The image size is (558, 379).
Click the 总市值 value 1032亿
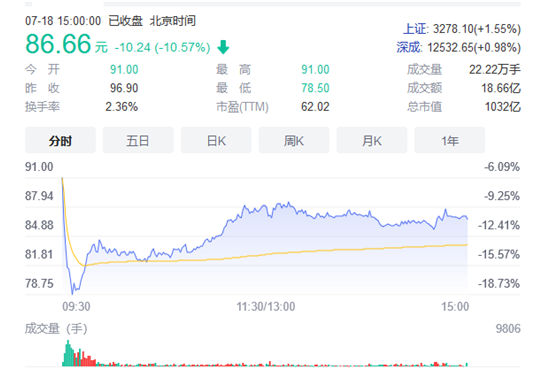click(x=503, y=106)
